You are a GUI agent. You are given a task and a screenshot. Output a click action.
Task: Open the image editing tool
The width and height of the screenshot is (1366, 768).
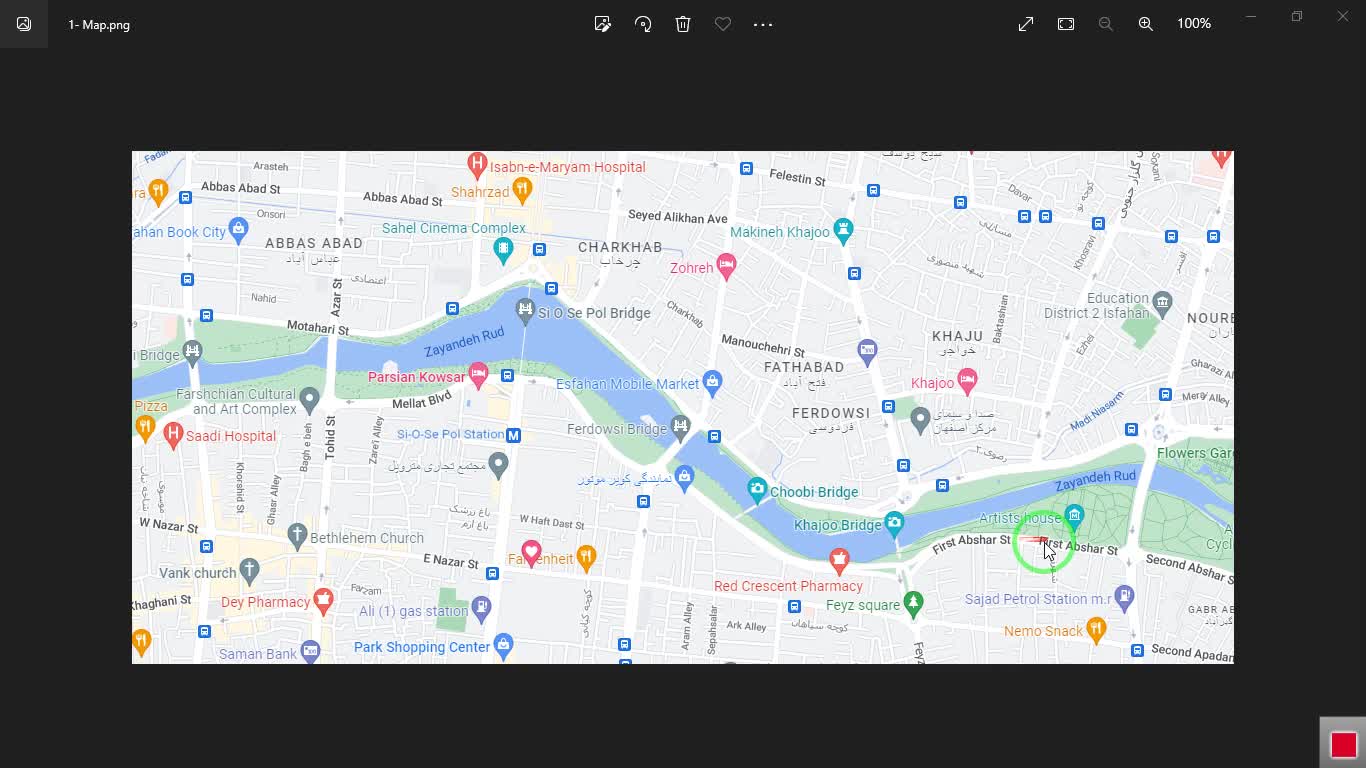tap(602, 24)
